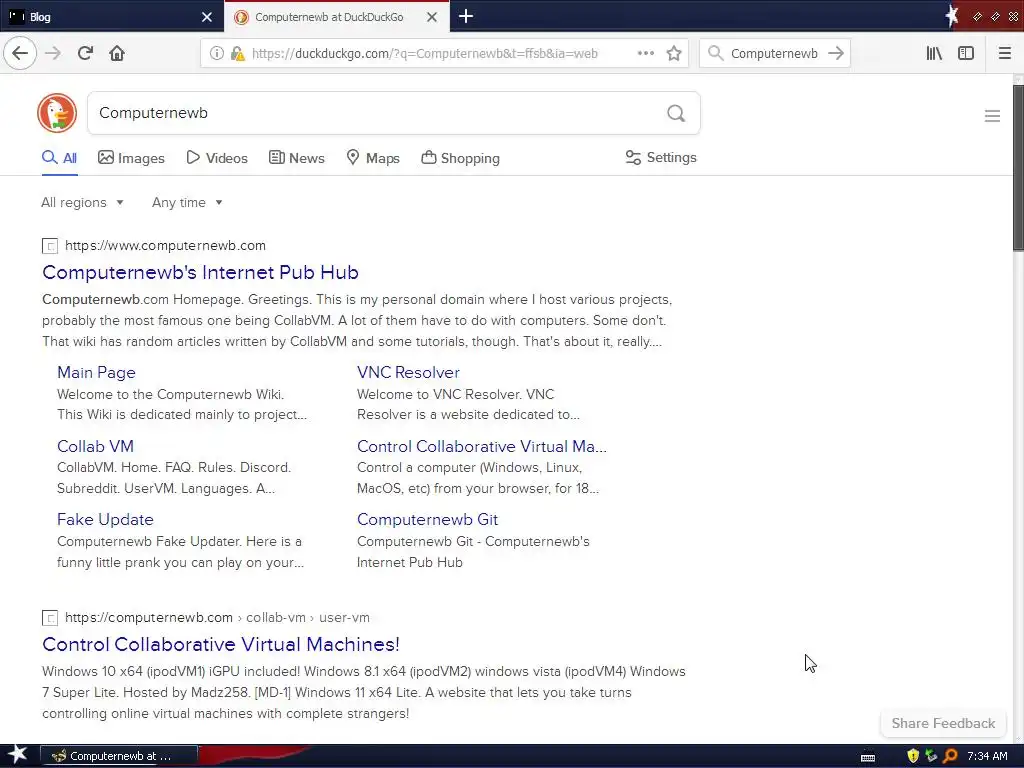Expand the Any time filter
1024x768 pixels.
187,202
